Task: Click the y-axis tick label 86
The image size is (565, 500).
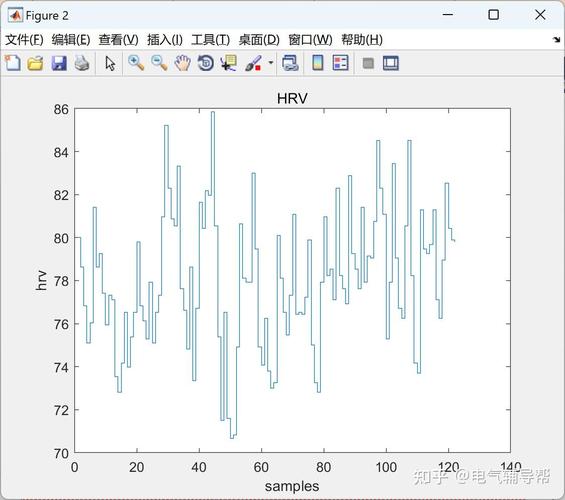Action: [61, 109]
